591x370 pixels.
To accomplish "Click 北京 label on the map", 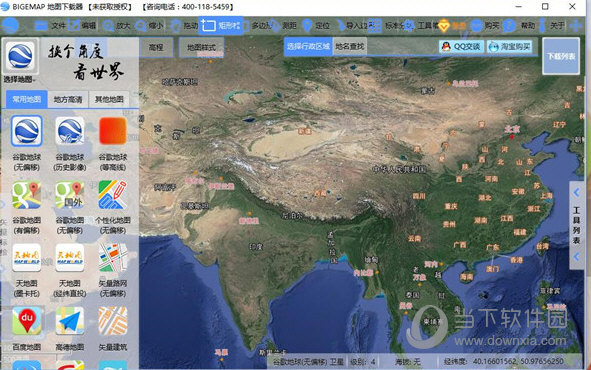I will pyautogui.click(x=512, y=129).
